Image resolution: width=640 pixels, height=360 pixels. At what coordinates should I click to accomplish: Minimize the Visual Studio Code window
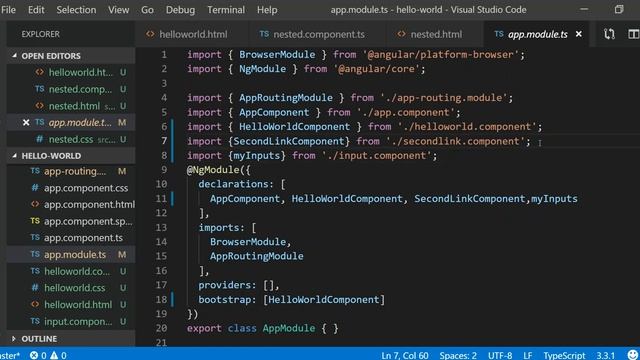tap(584, 9)
